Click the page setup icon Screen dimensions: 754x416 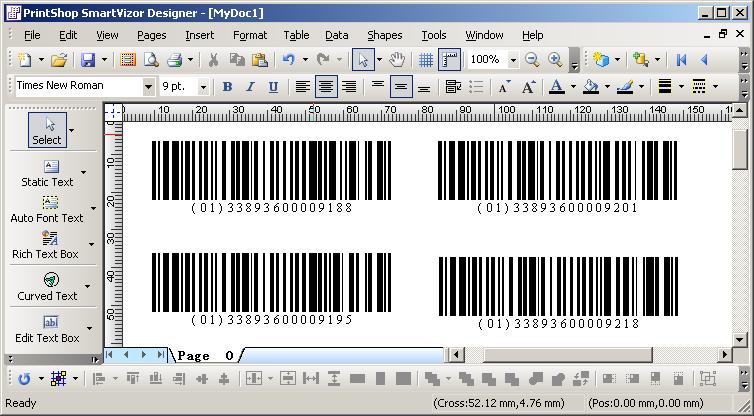[127, 60]
